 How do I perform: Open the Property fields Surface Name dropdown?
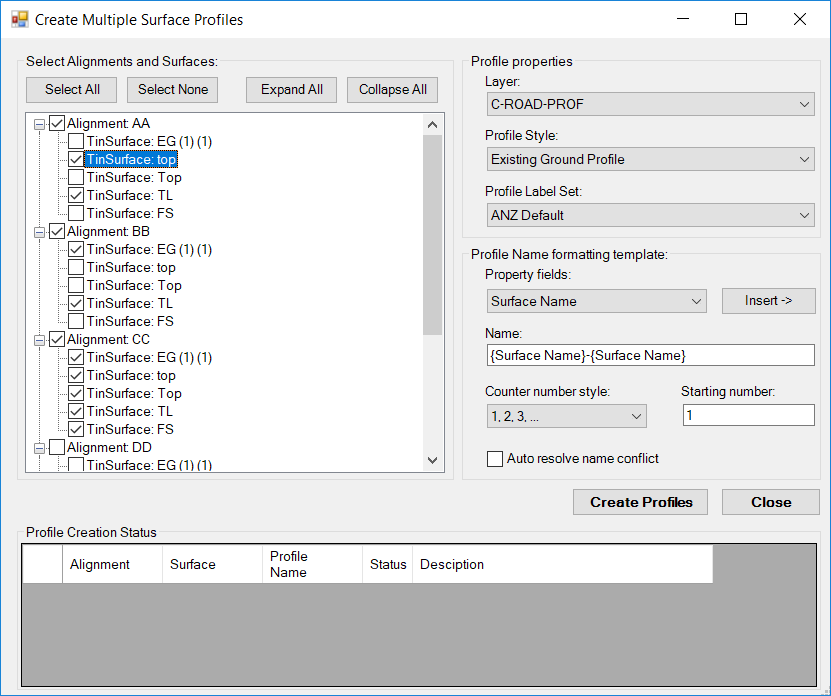point(596,301)
